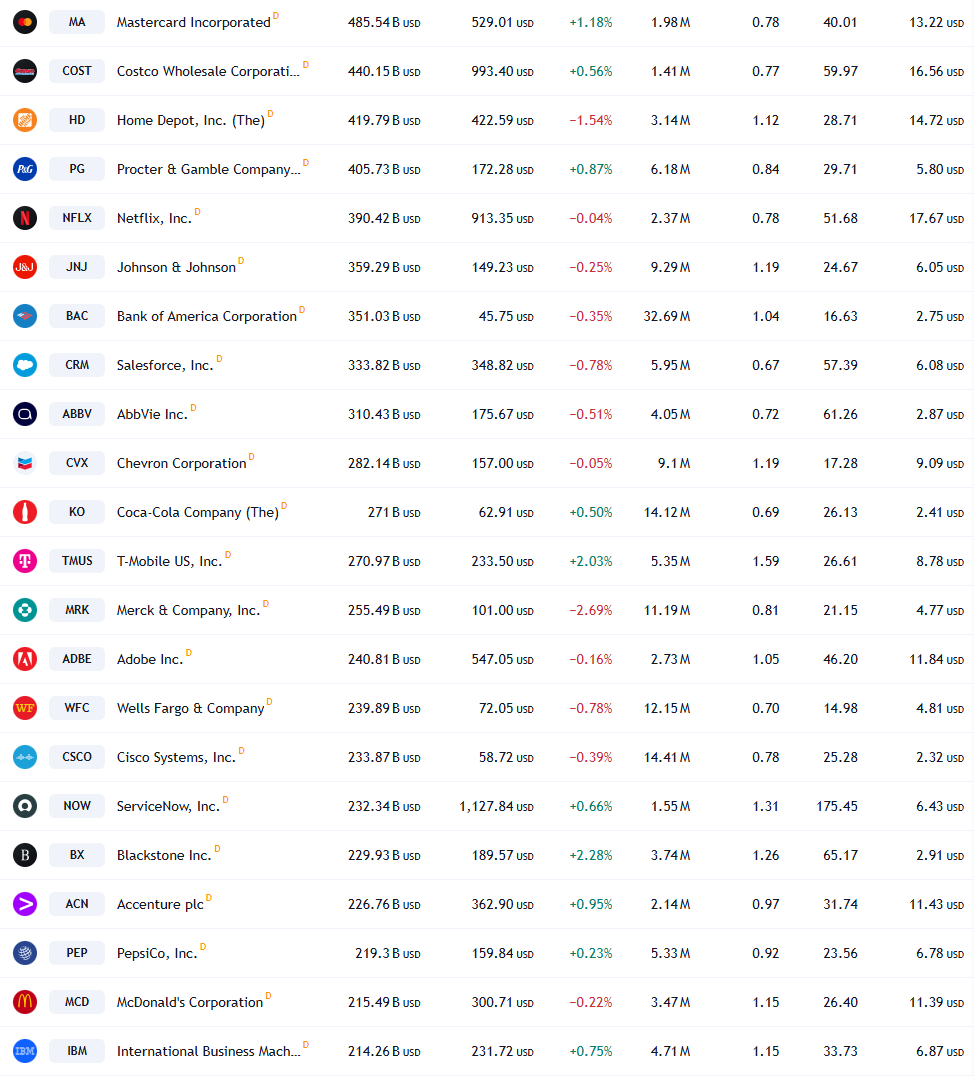Click Procter & Gamble market cap 405.73 B
Screen dimensions: 974x1076
384,169
